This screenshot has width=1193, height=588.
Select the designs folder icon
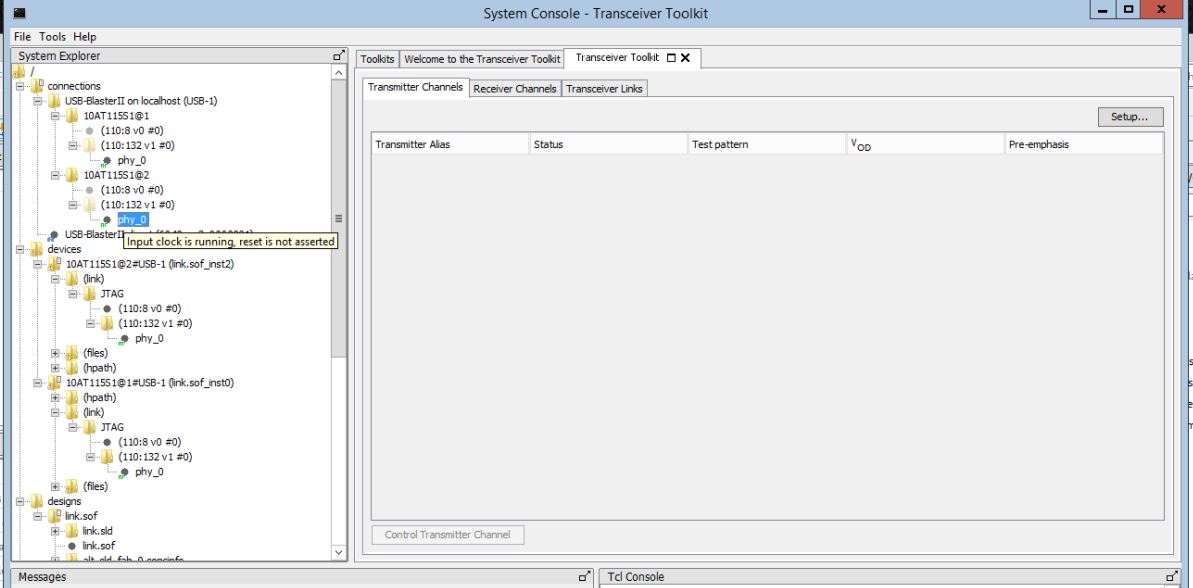[37, 501]
